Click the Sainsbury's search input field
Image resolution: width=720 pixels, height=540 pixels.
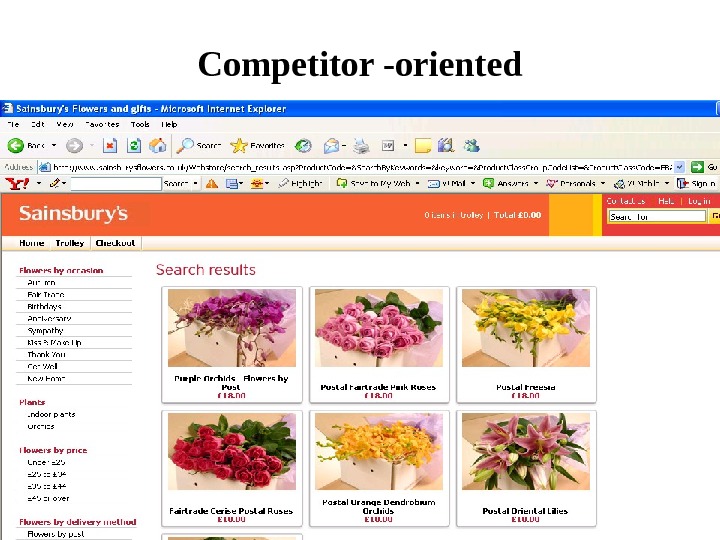[x=657, y=217]
